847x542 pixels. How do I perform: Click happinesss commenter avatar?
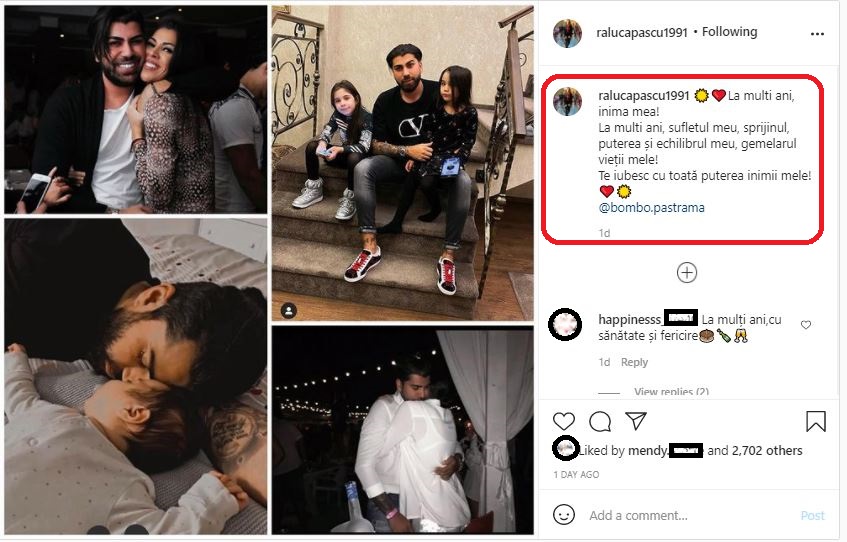(x=566, y=324)
